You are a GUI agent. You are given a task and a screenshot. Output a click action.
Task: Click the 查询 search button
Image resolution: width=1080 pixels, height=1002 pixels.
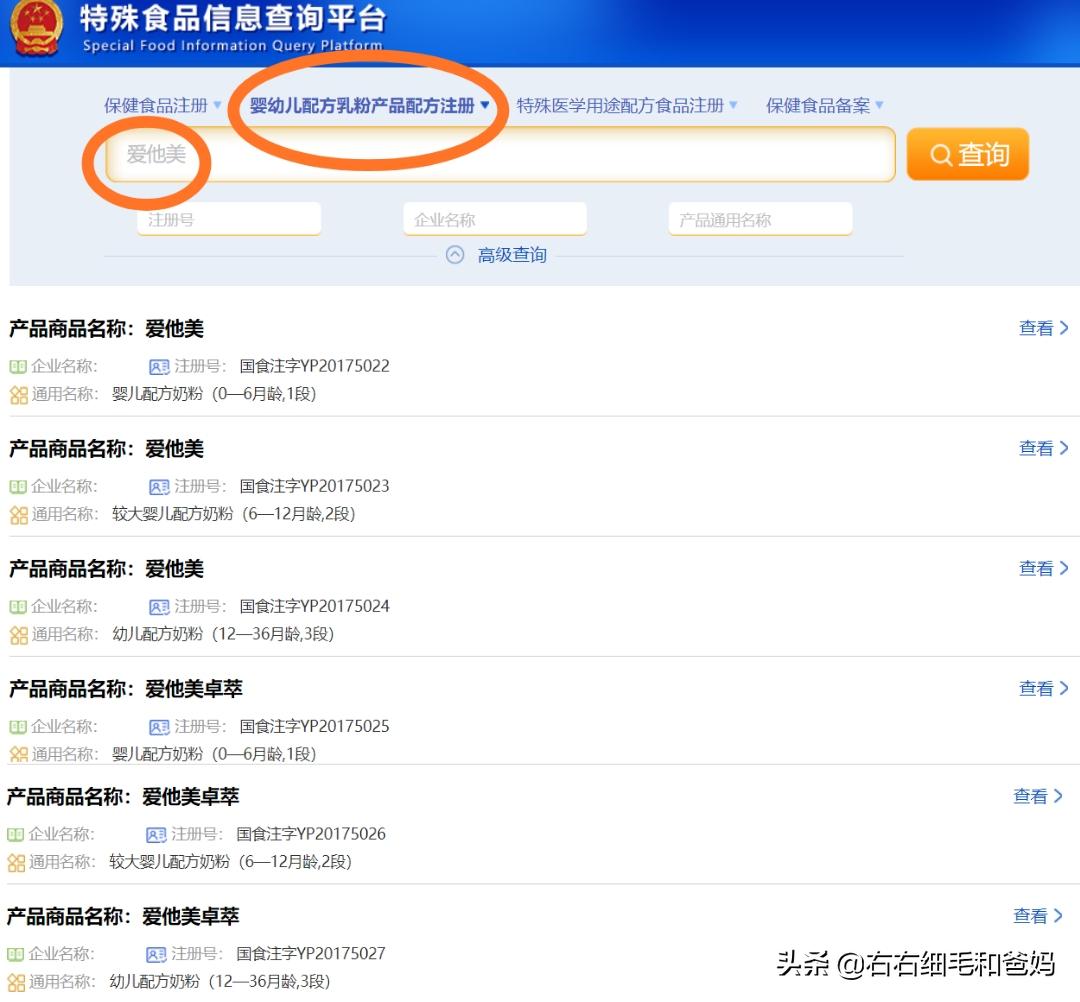click(x=968, y=154)
